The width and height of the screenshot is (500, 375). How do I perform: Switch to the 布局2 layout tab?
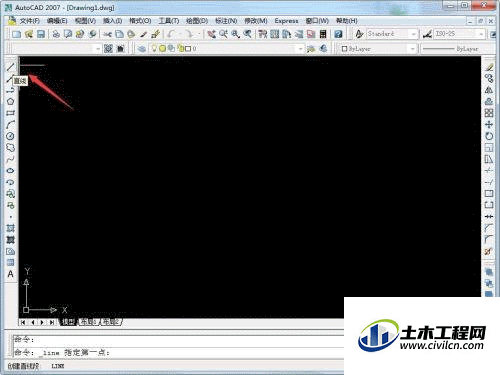pos(111,322)
